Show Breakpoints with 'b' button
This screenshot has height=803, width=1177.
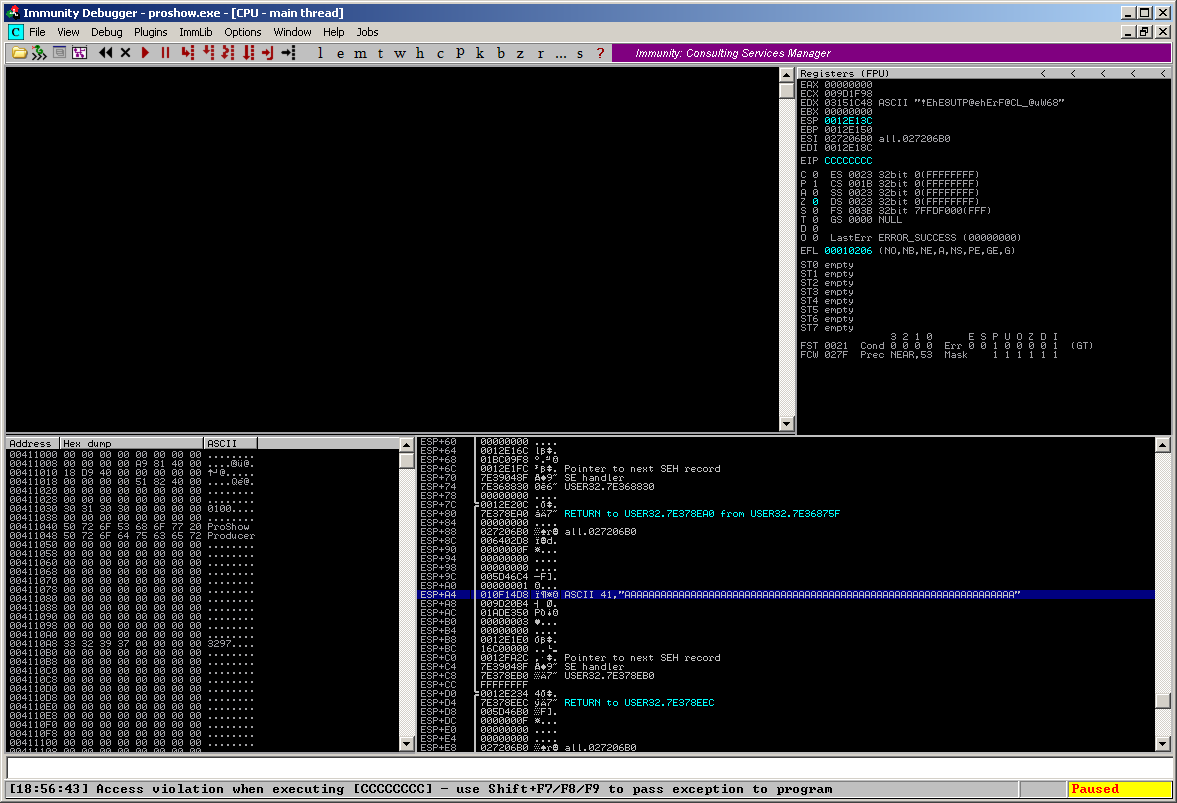(500, 53)
